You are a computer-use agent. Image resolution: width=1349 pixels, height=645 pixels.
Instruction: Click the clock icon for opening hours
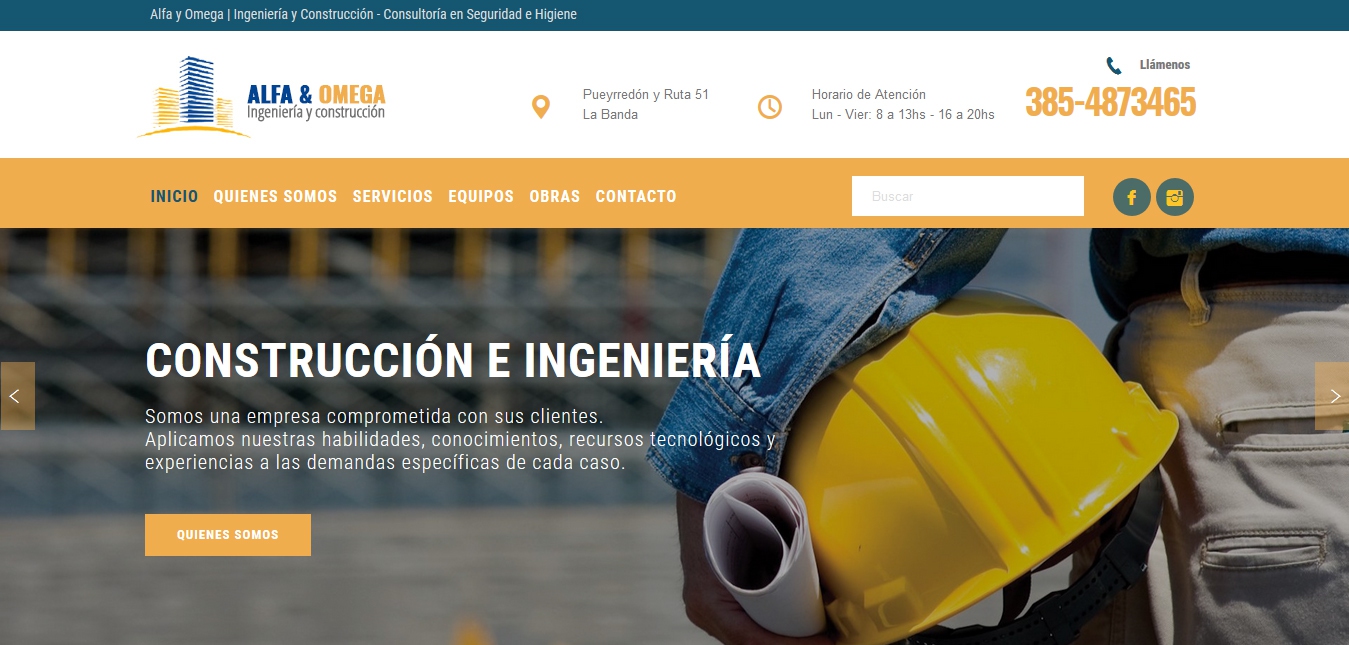pos(769,106)
